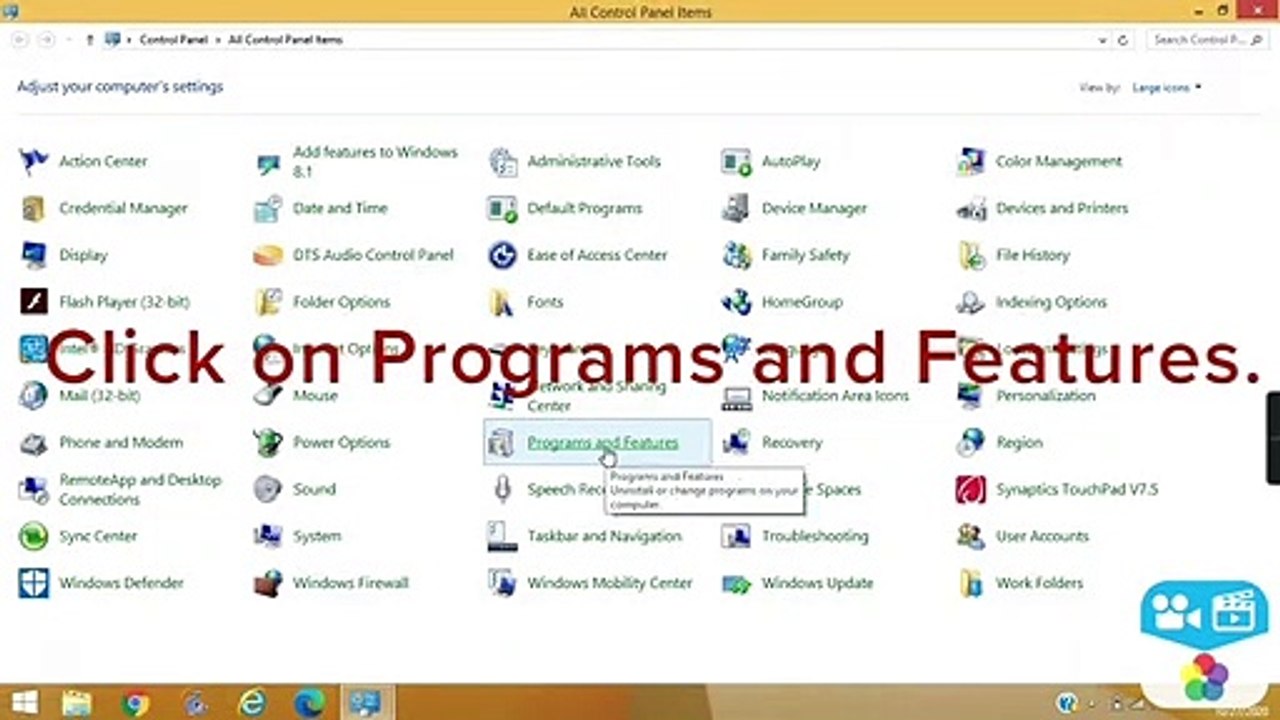
Task: Click the DTS Audio Control Panel icon
Action: [x=268, y=255]
